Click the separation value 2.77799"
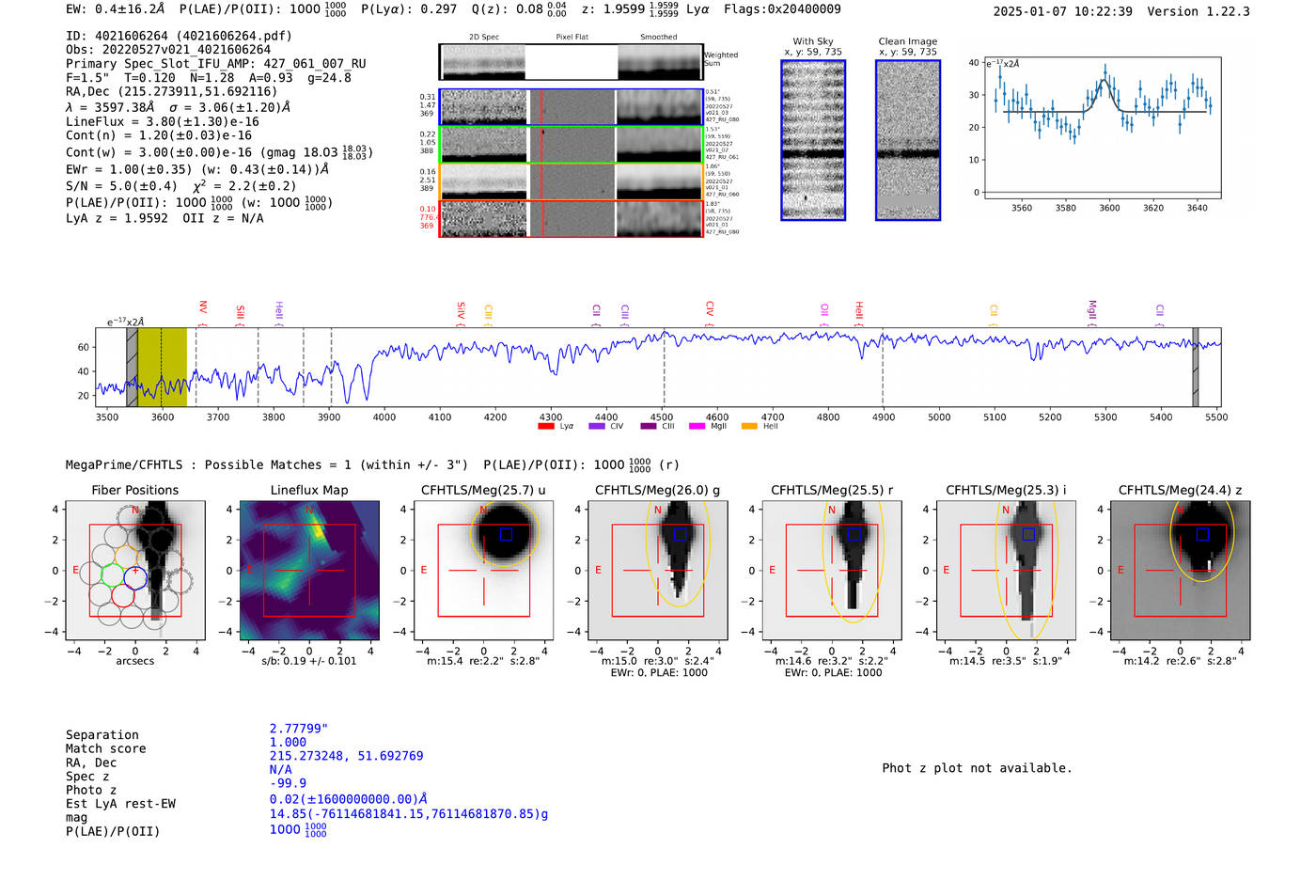Viewport: 1316px width, 896px height. [299, 729]
